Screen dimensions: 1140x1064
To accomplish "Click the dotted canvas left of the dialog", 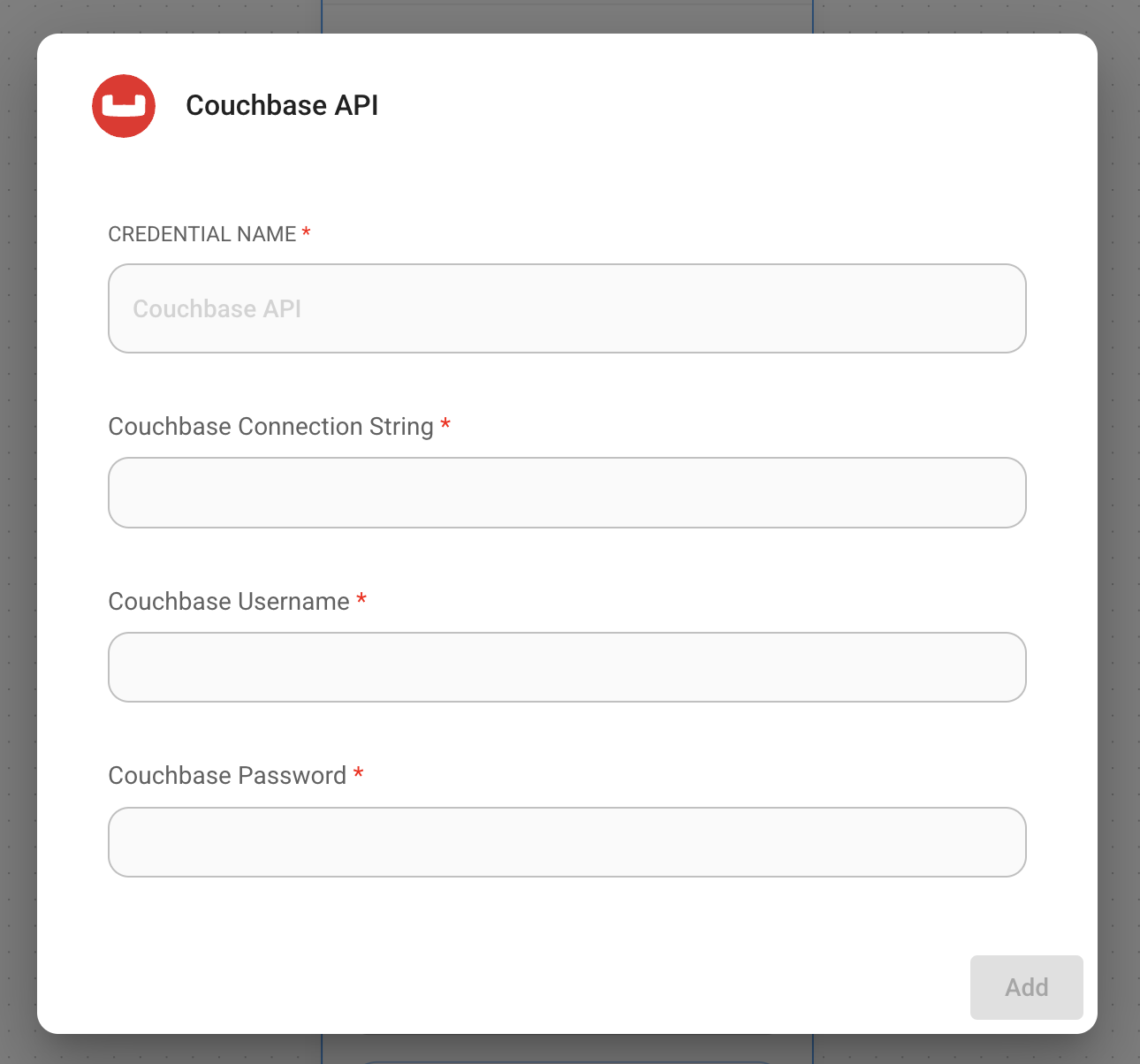I will [x=18, y=530].
